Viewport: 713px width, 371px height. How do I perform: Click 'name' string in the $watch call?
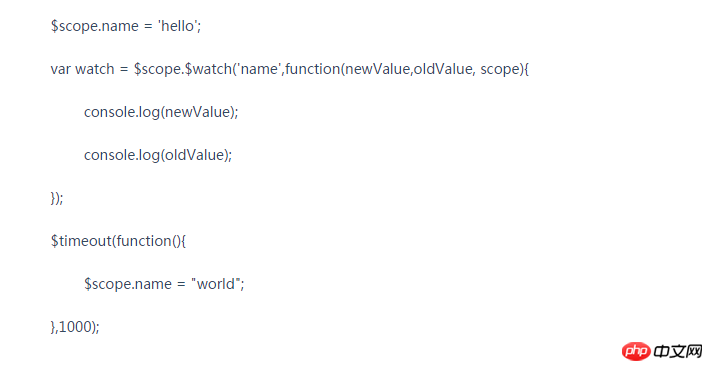pyautogui.click(x=259, y=69)
